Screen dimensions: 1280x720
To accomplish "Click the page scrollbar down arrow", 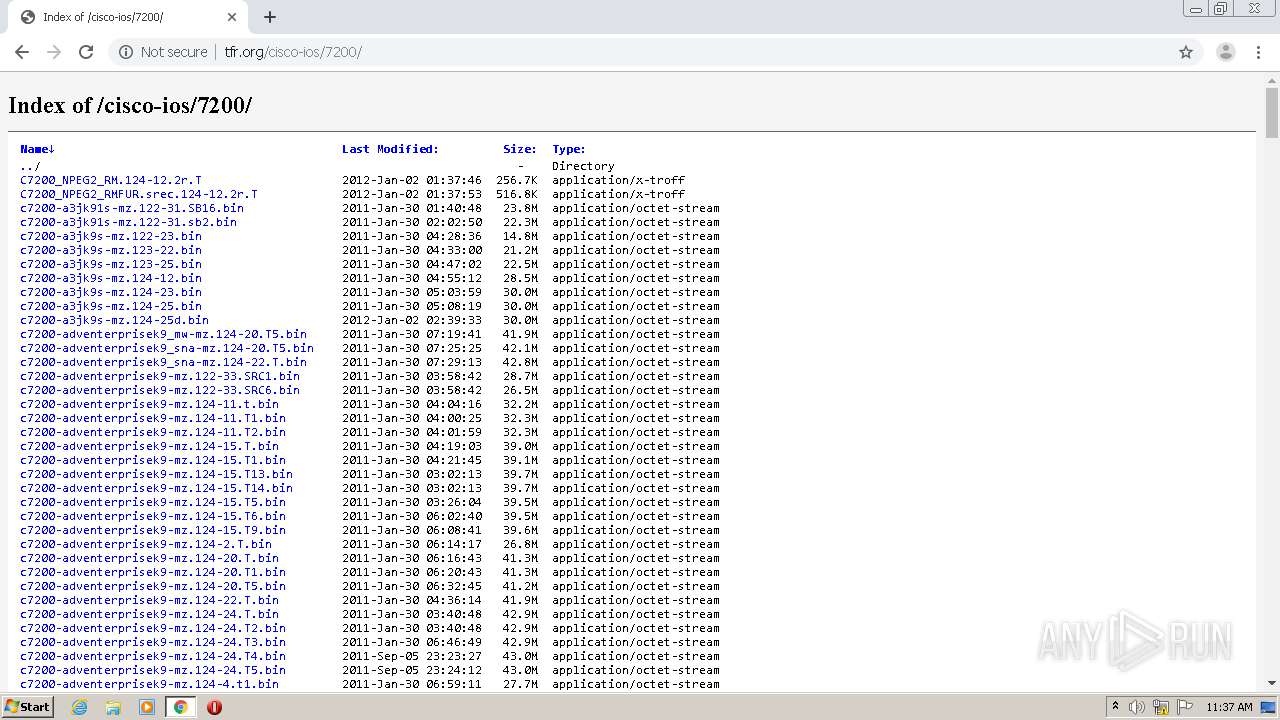I will coord(1272,683).
